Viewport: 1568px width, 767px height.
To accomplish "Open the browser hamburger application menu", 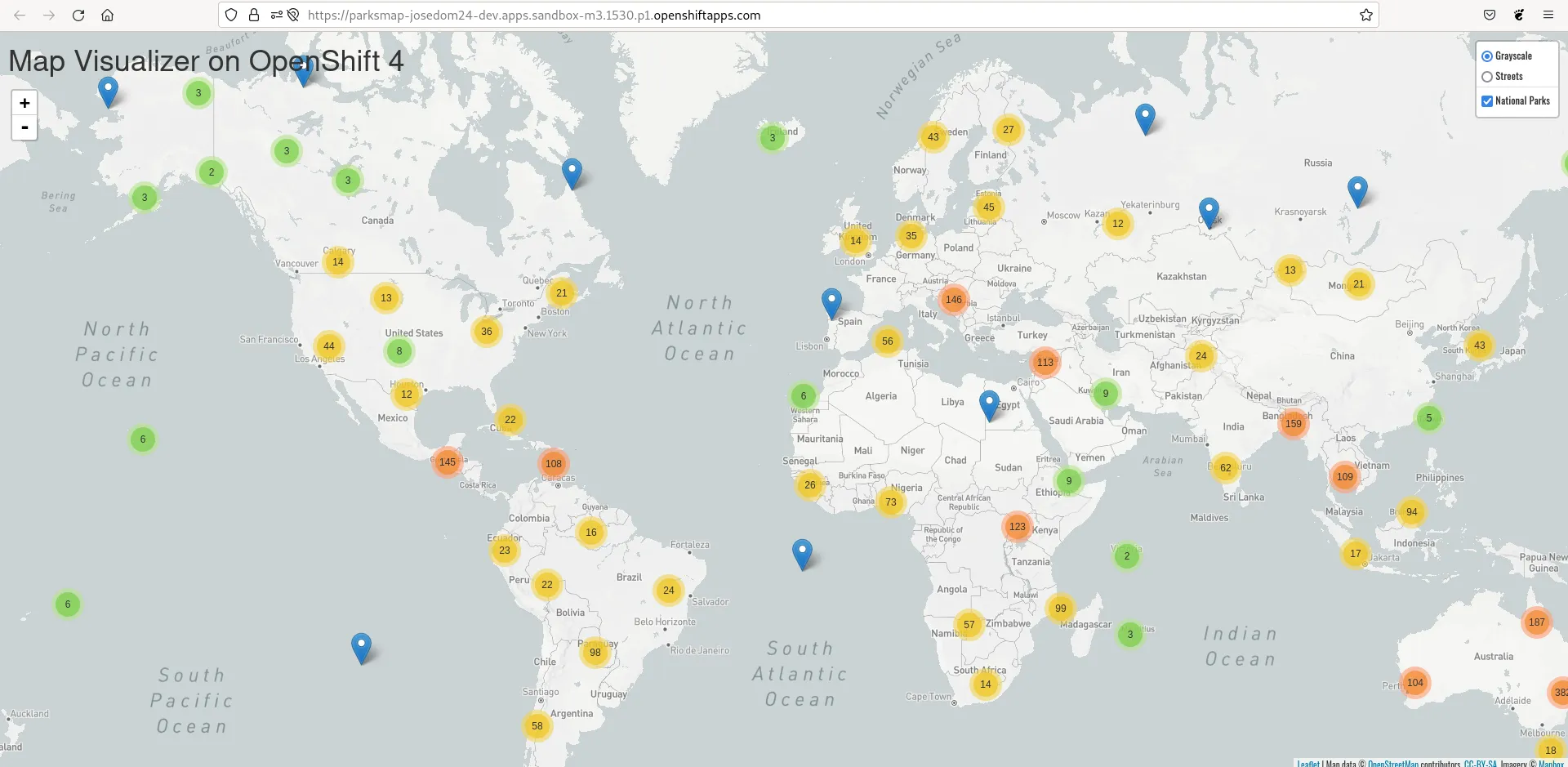I will click(1548, 16).
